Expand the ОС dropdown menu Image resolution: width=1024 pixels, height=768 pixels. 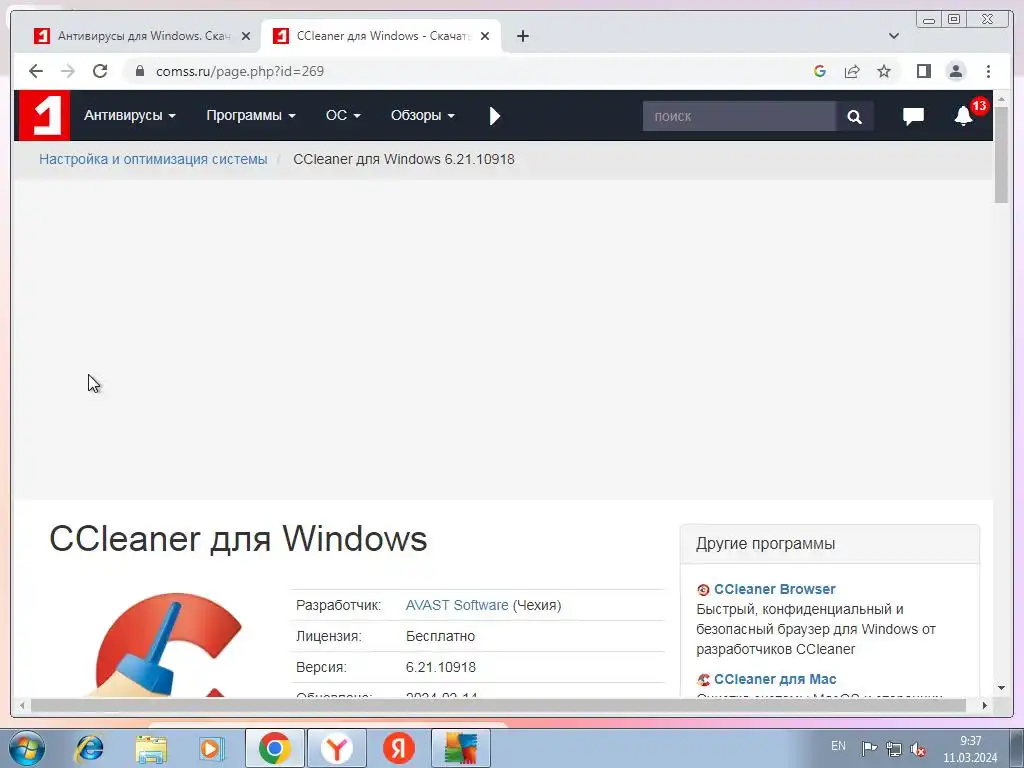point(343,116)
